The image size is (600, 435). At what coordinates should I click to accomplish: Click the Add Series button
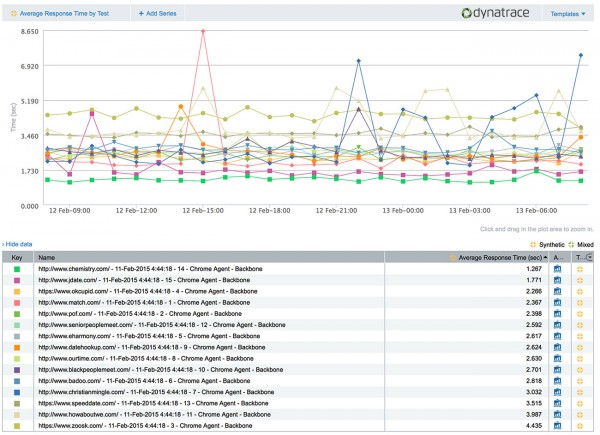157,13
